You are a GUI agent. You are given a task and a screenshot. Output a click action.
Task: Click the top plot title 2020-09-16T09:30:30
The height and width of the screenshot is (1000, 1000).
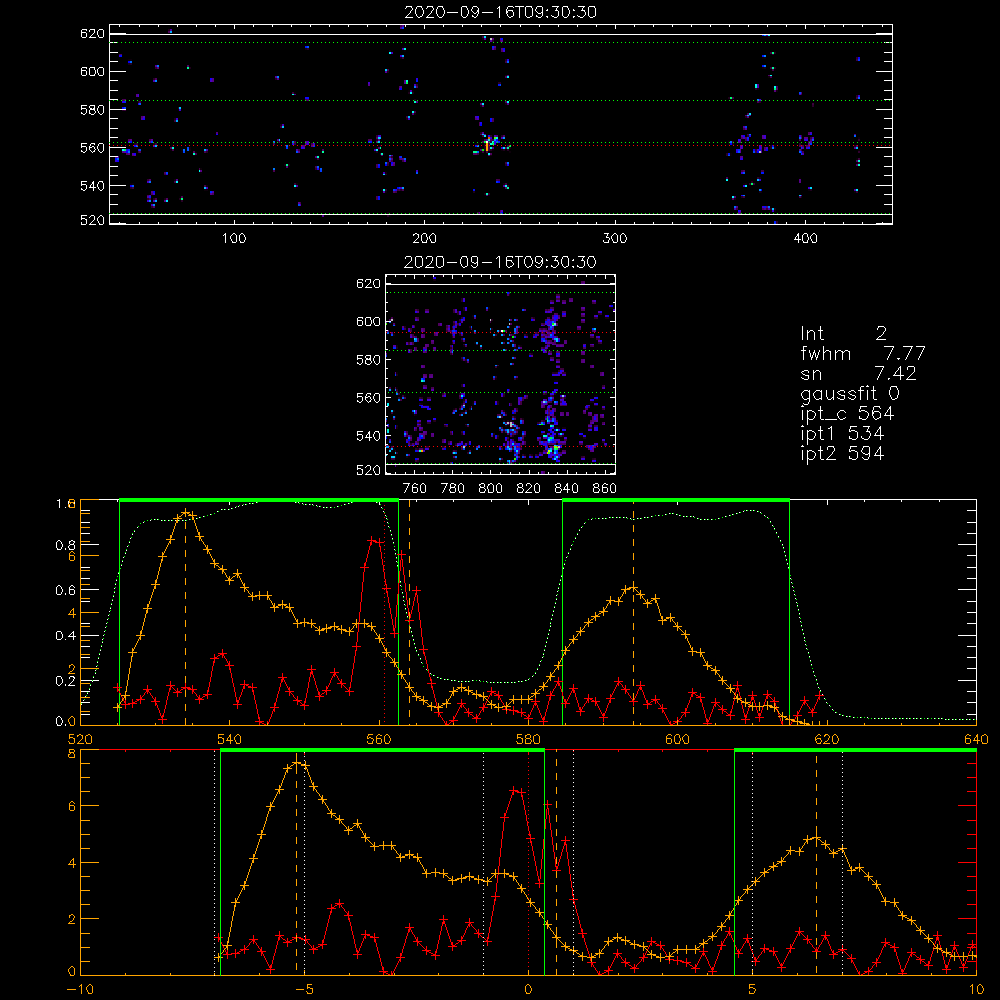(501, 12)
